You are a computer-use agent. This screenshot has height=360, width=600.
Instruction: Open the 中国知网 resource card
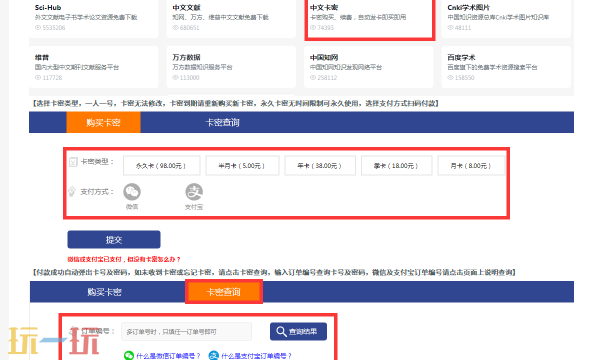pos(368,67)
